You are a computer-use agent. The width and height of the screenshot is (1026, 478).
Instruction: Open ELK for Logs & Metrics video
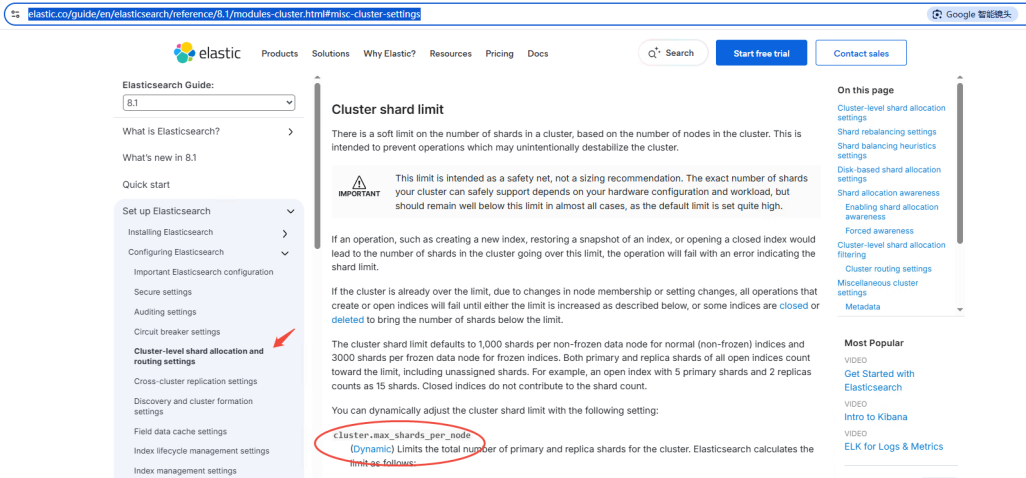click(894, 447)
